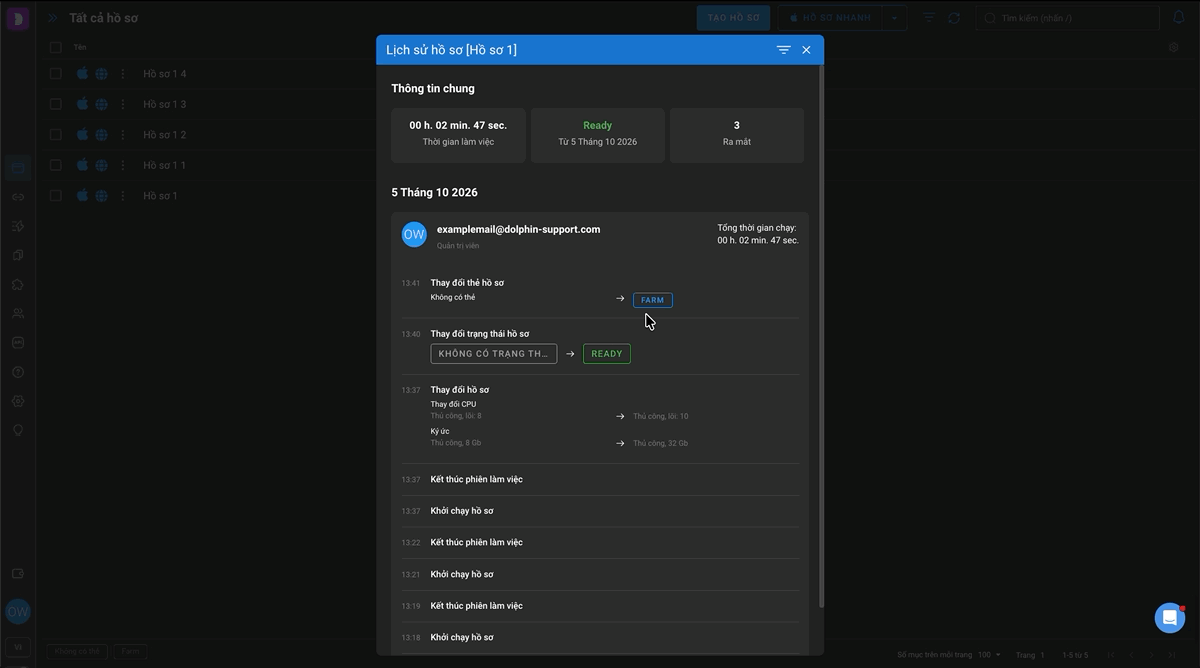Click the Thay đổi CPU line

pyautogui.click(x=454, y=404)
